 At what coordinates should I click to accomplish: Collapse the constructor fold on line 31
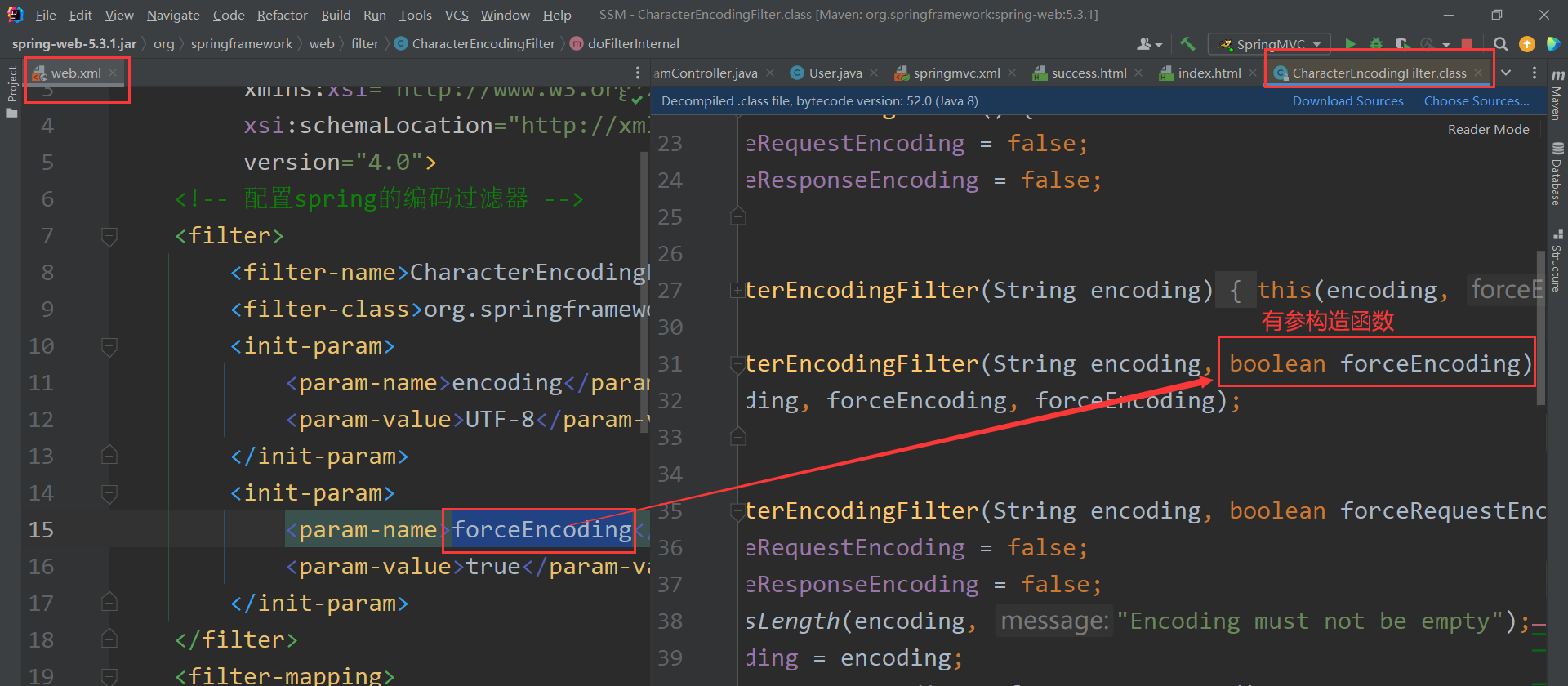pos(737,364)
